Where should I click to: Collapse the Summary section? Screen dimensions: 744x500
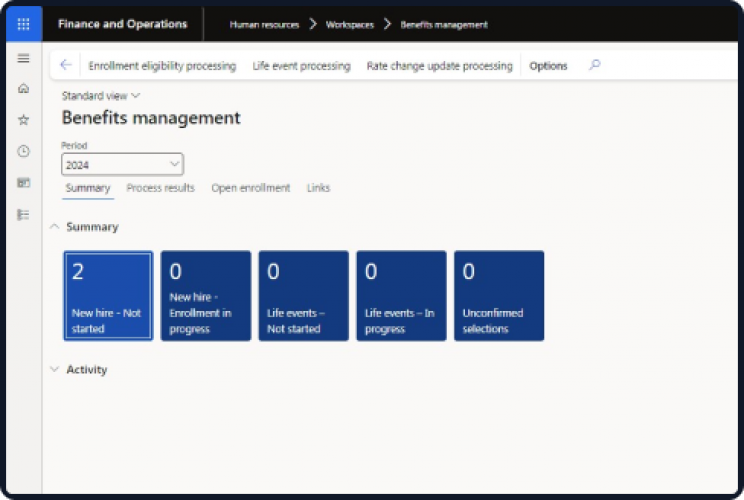coord(55,227)
